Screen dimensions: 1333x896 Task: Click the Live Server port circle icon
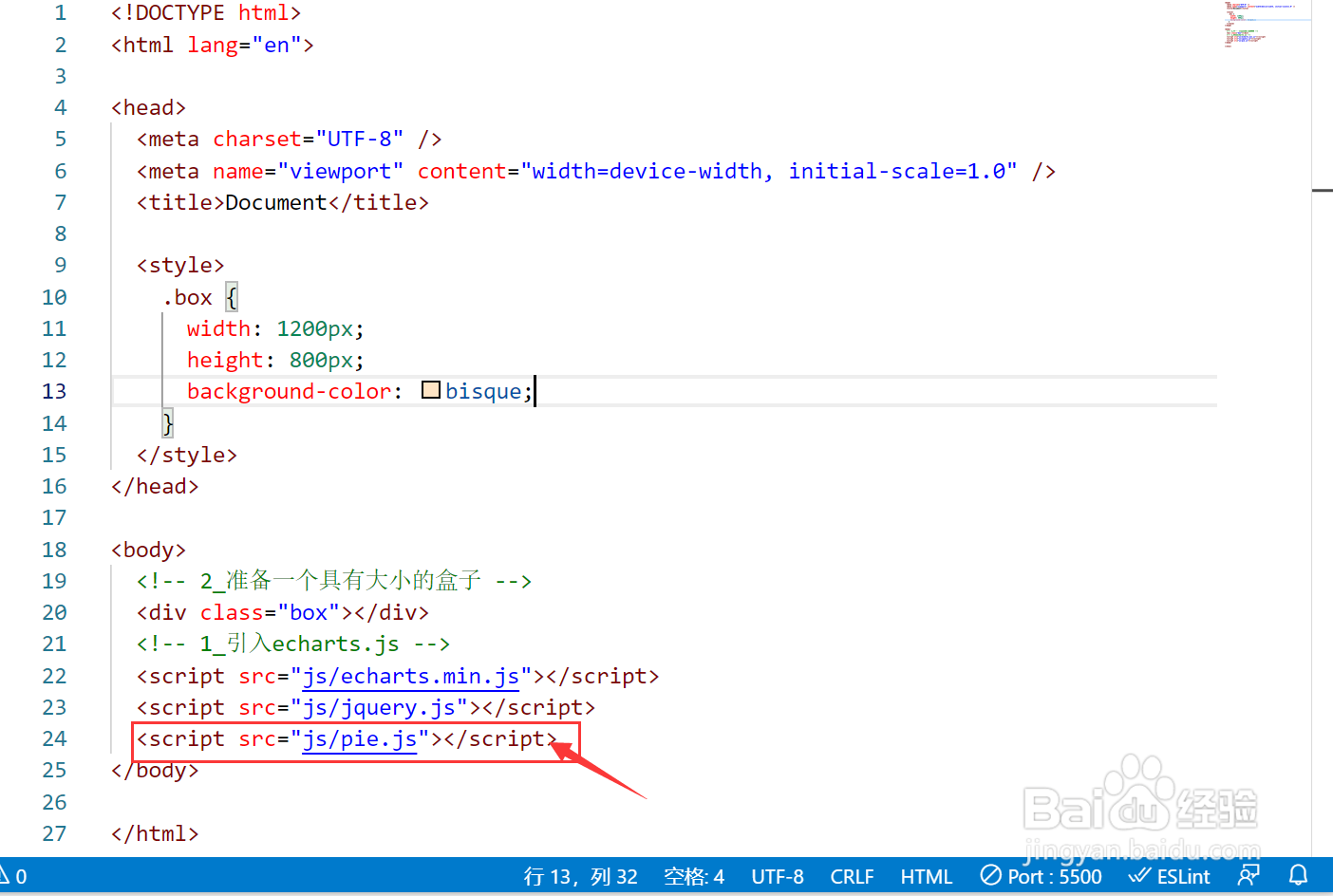pos(991,875)
